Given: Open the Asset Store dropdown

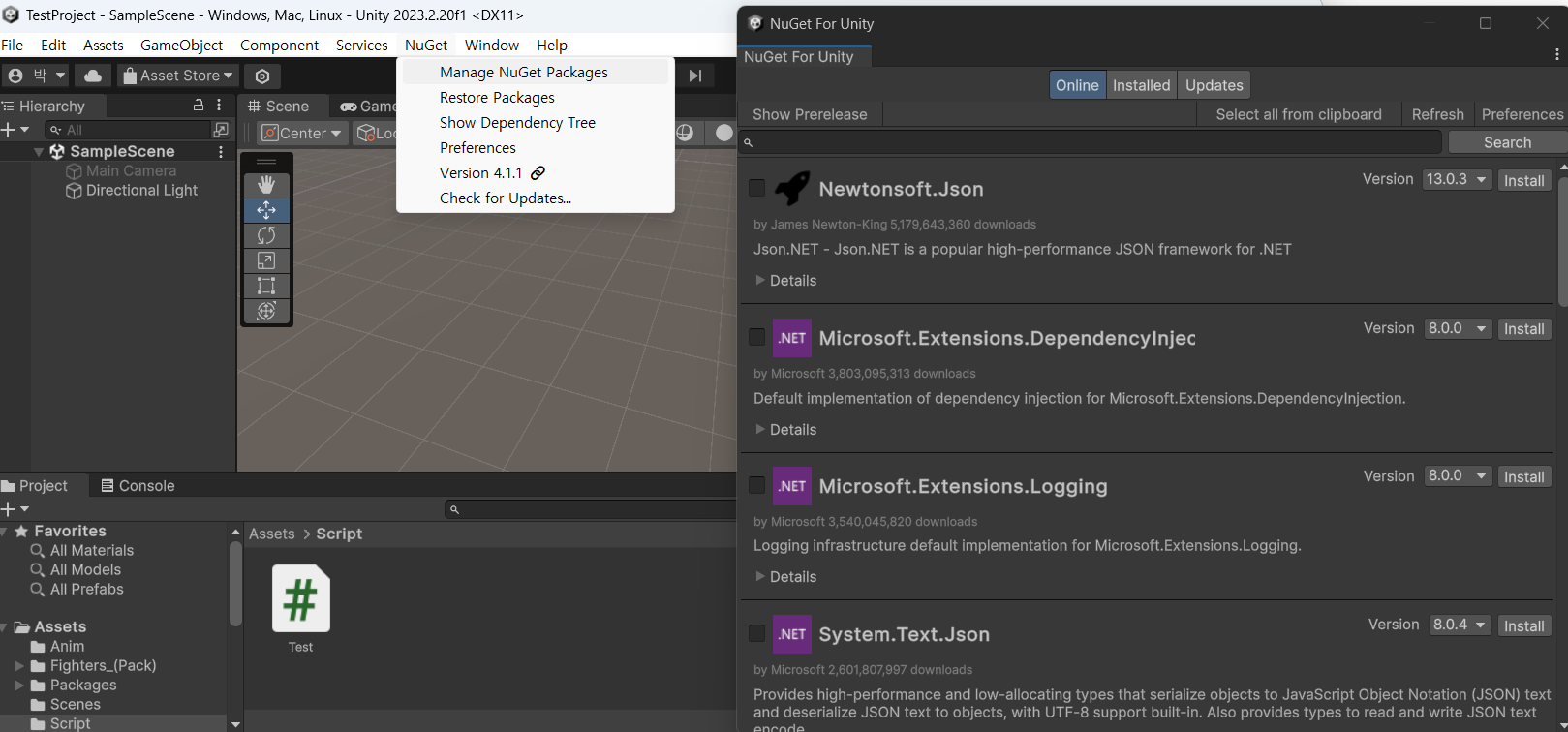Looking at the screenshot, I should pos(178,76).
